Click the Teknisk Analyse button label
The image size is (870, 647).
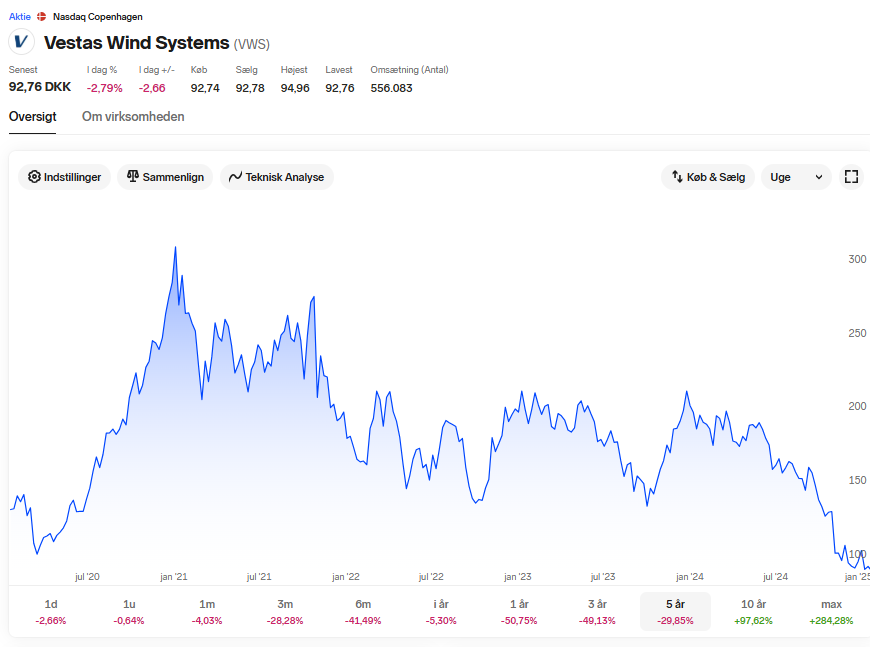(x=285, y=177)
